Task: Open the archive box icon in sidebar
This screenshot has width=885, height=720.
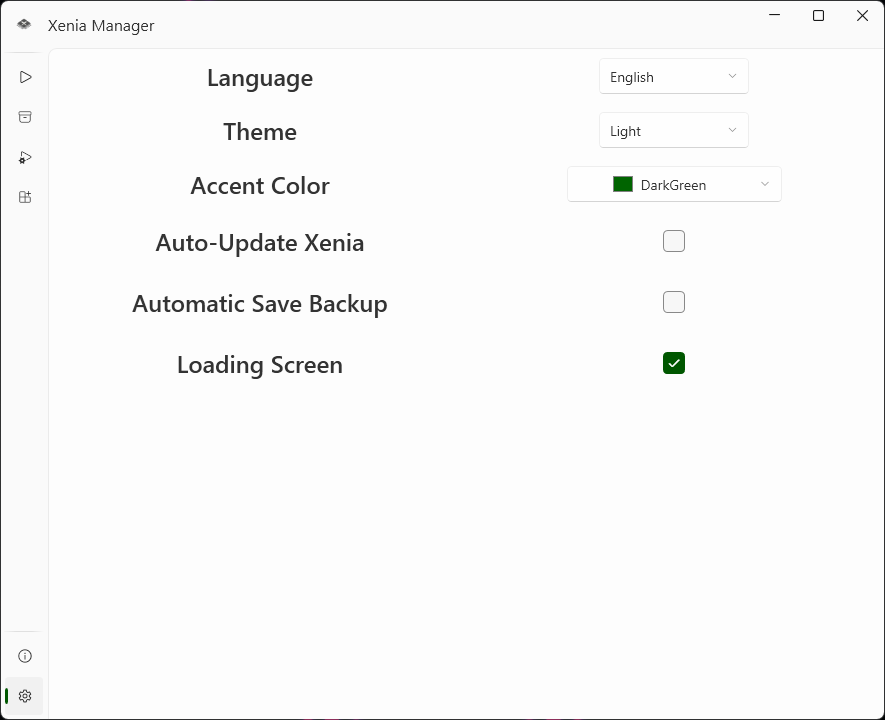Action: coord(25,117)
